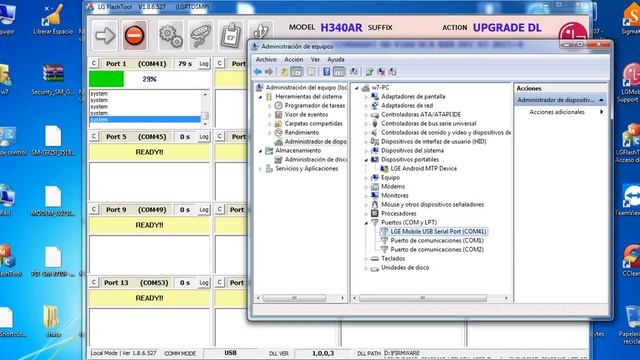This screenshot has width=640, height=360.
Task: Open the Log button for Port 9
Action: point(204,209)
